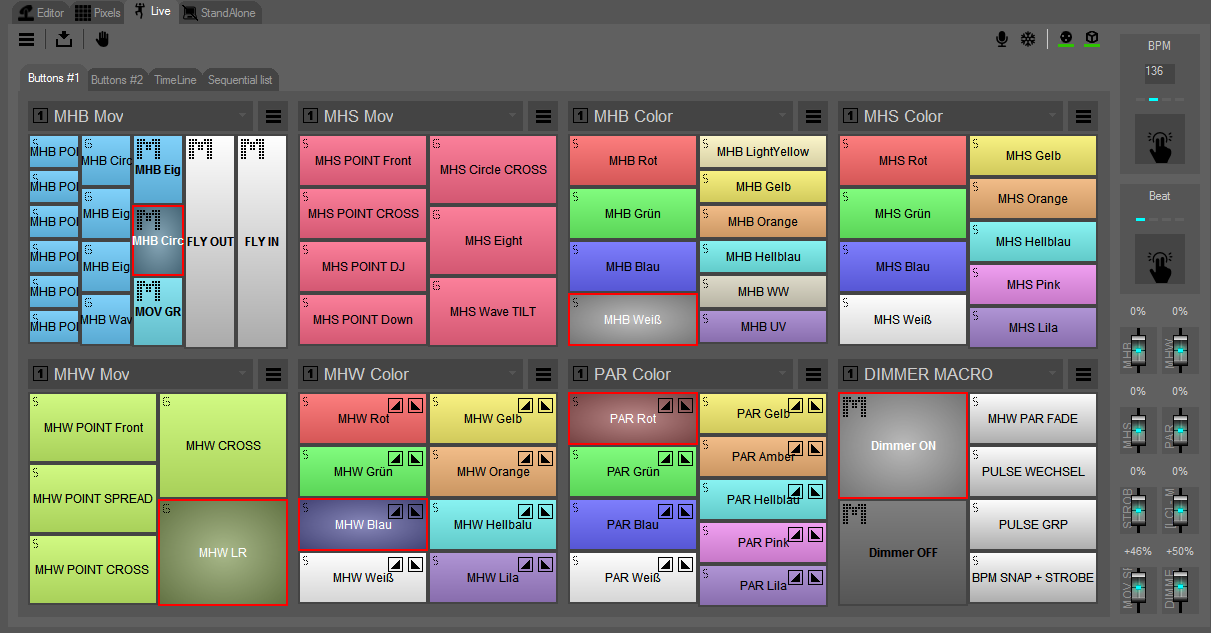
Task: Switch to the Buttons #2 tab
Action: pos(117,79)
